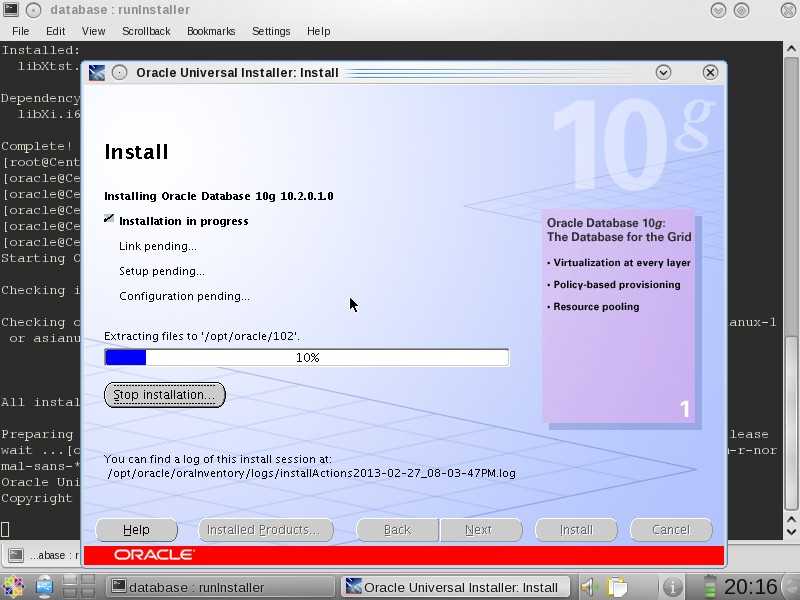
Task: Click the Back button in installer
Action: 397,530
